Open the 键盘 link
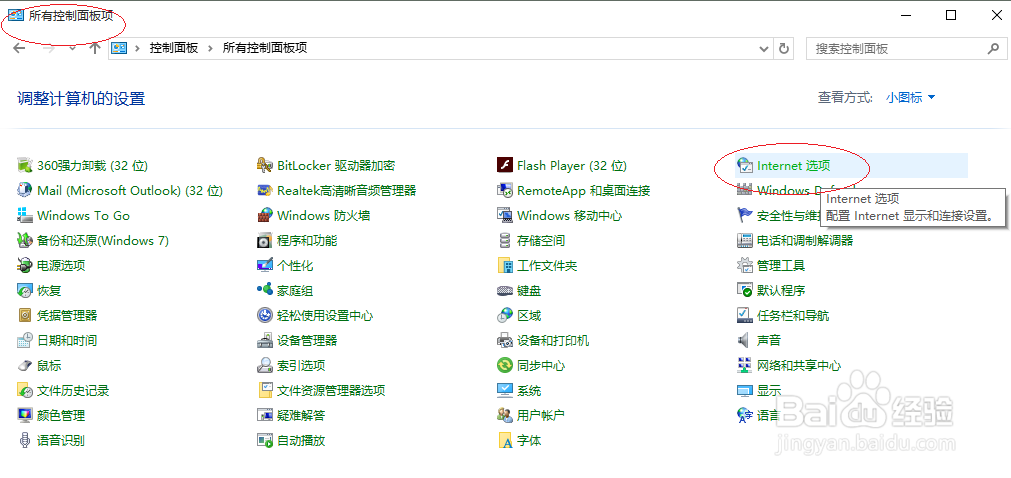 click(529, 290)
